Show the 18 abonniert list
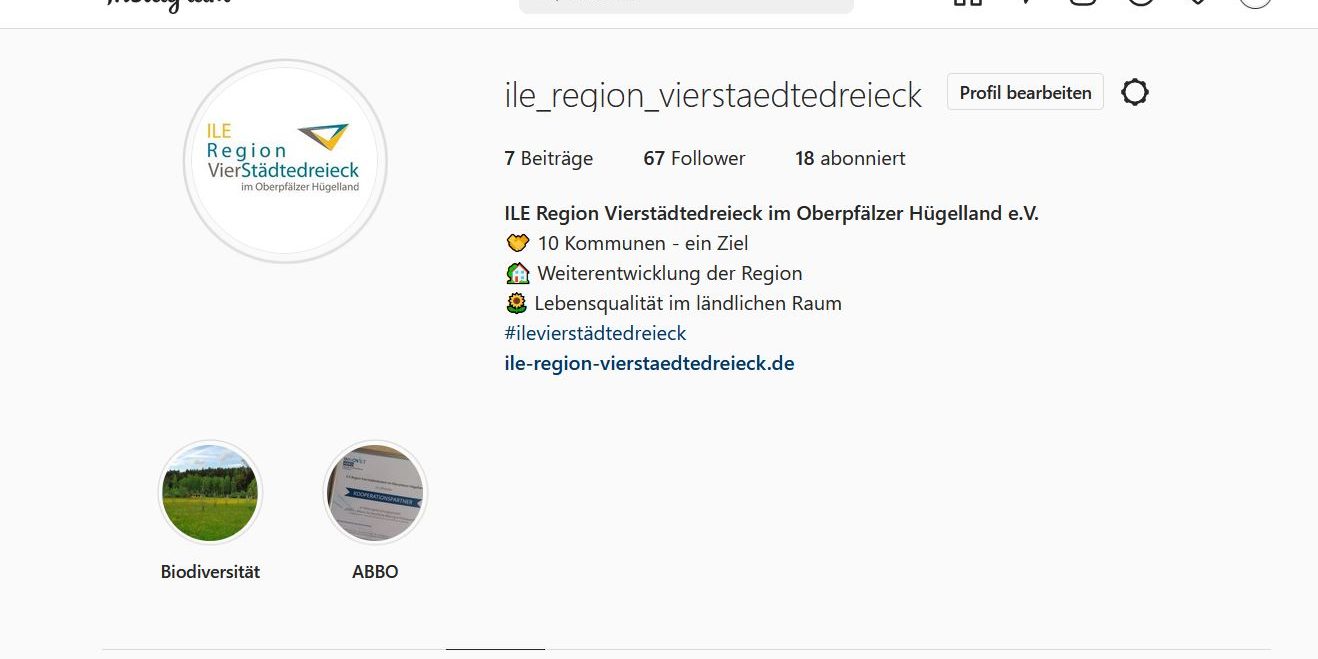Screen dimensions: 1318x659 tap(850, 158)
